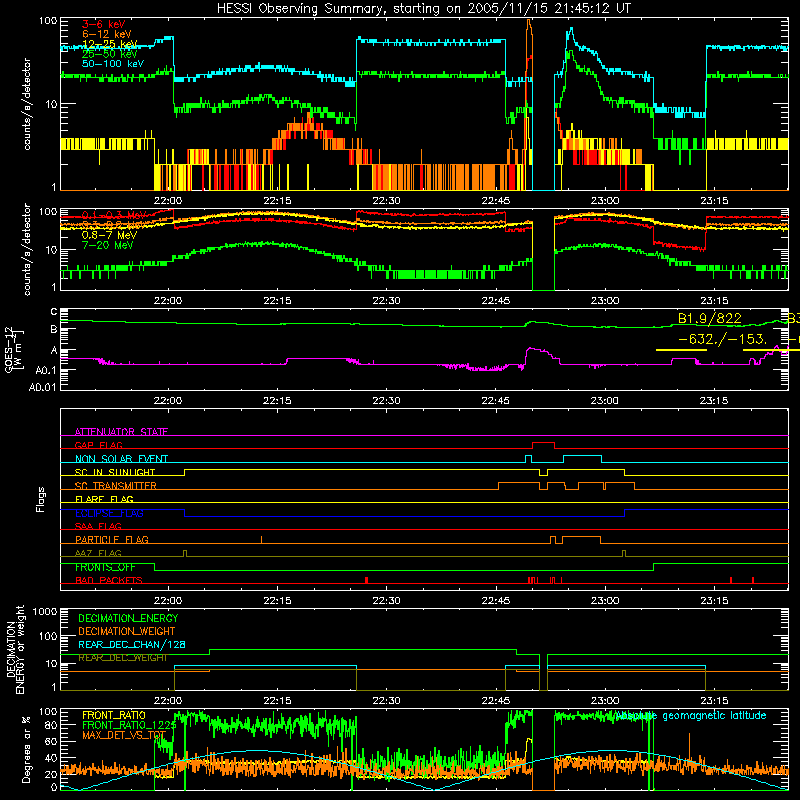This screenshot has height=800, width=800.
Task: Select the vertical 'Flags' axis title
Action: [x=41, y=499]
